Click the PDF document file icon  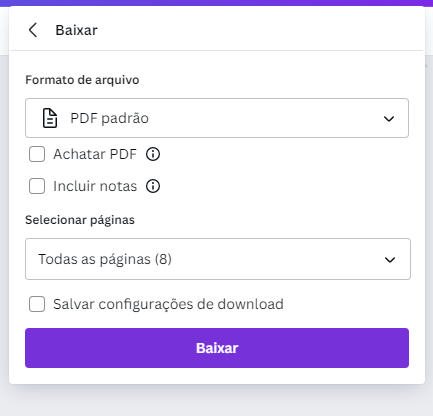coord(50,118)
